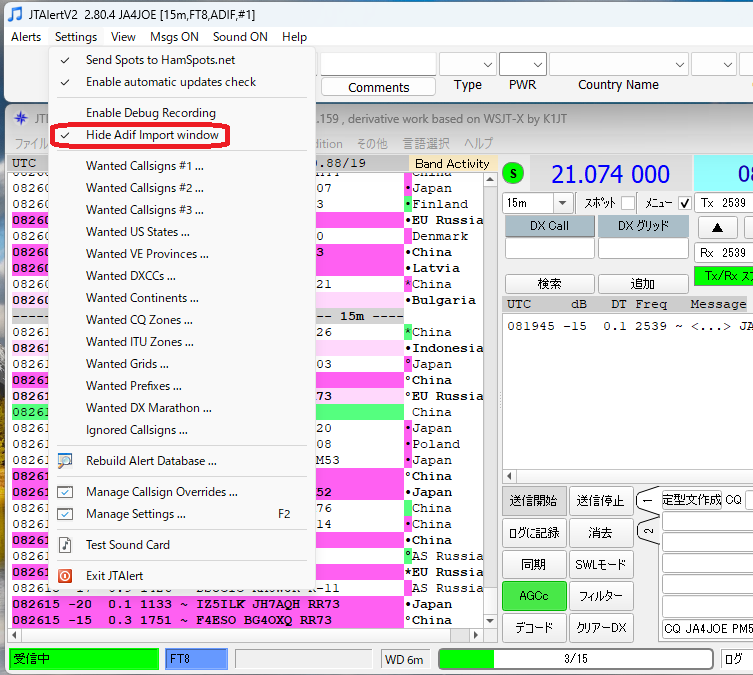This screenshot has height=675, width=753.
Task: Click the クリアーDX button
Action: (x=601, y=627)
